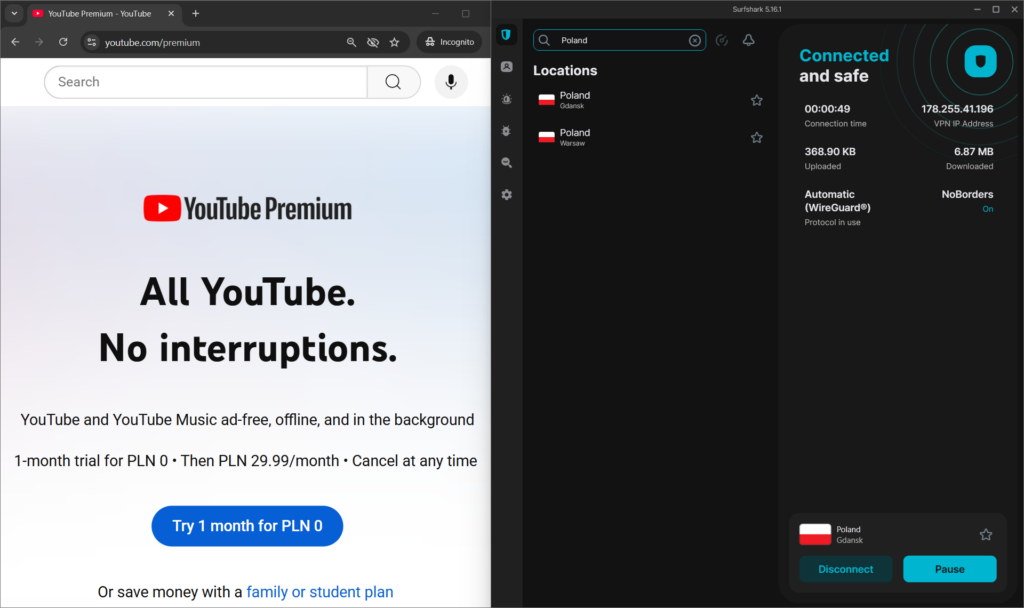This screenshot has height=608, width=1024.
Task: Click the YouTube Premium logo
Action: click(248, 208)
